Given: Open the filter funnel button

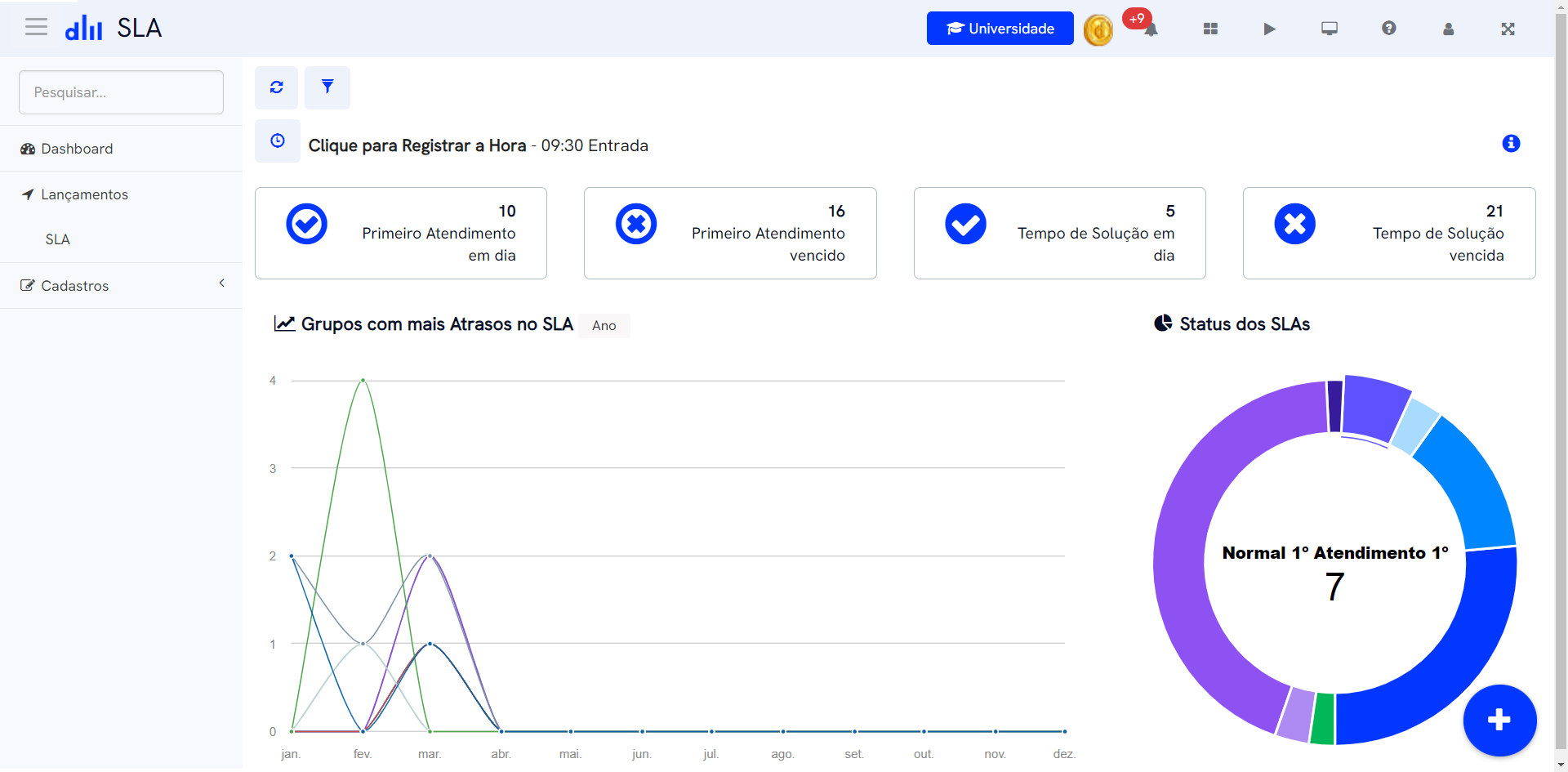Looking at the screenshot, I should coord(327,87).
